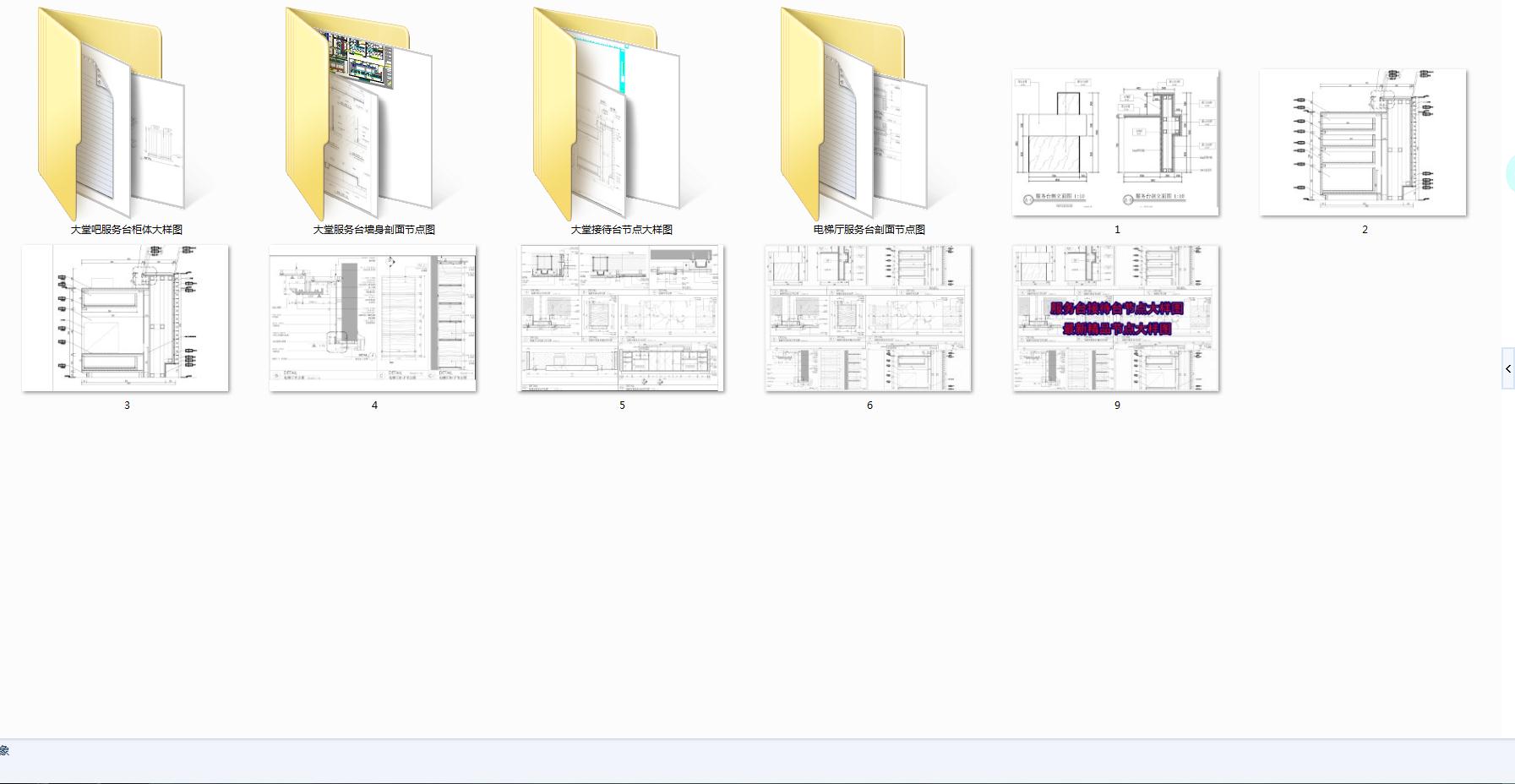Click the 大堂服务台墙身剖面节点图 name label
The image size is (1515, 784).
374,230
